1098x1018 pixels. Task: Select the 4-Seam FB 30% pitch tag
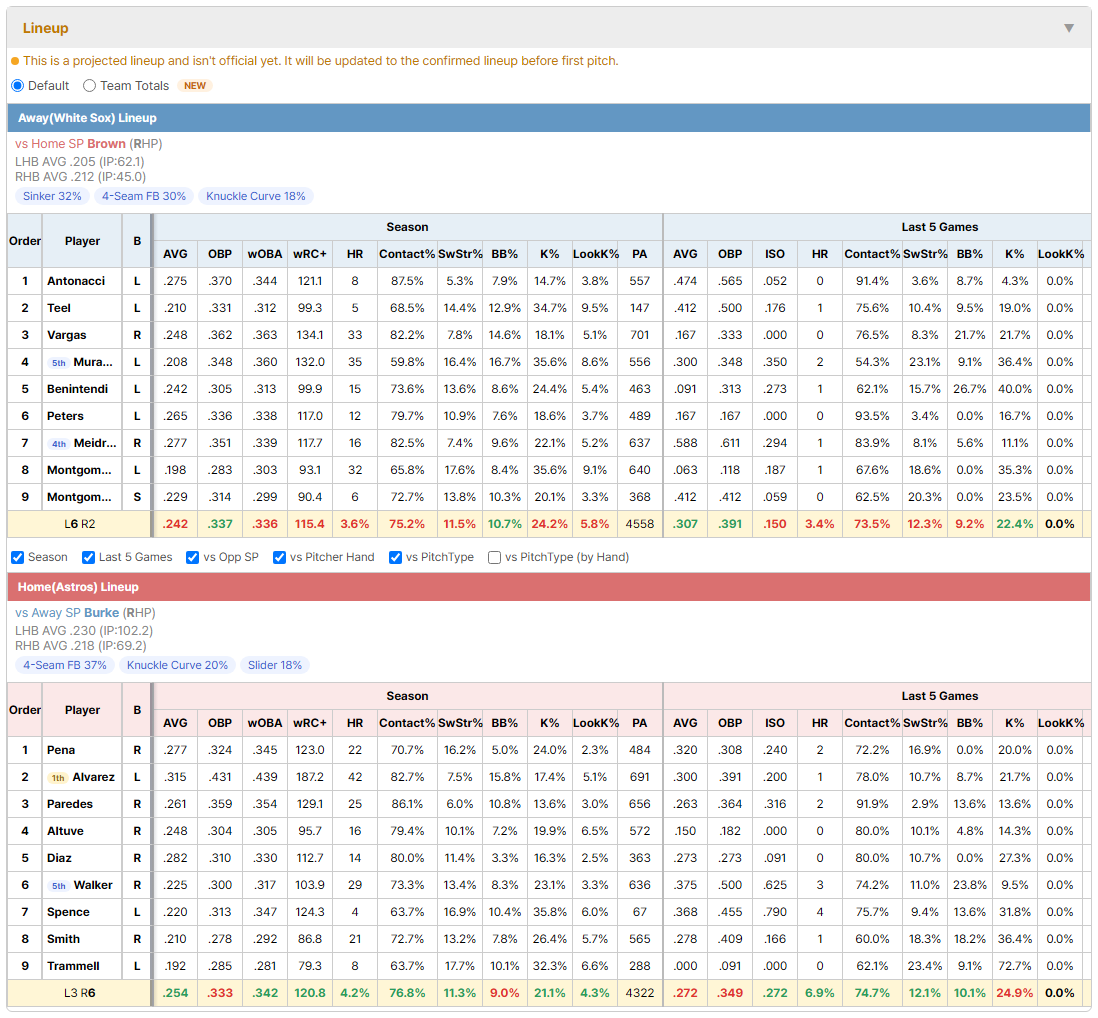(x=144, y=196)
